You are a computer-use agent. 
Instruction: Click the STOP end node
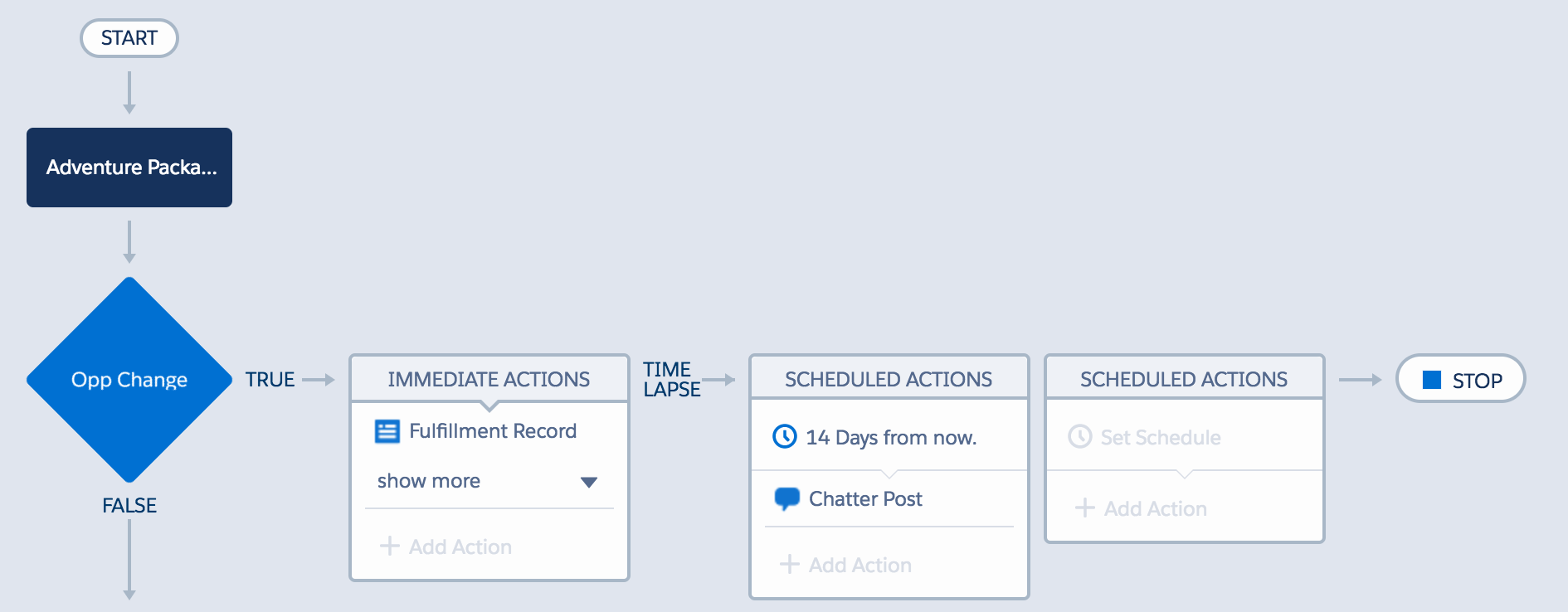coord(1461,379)
